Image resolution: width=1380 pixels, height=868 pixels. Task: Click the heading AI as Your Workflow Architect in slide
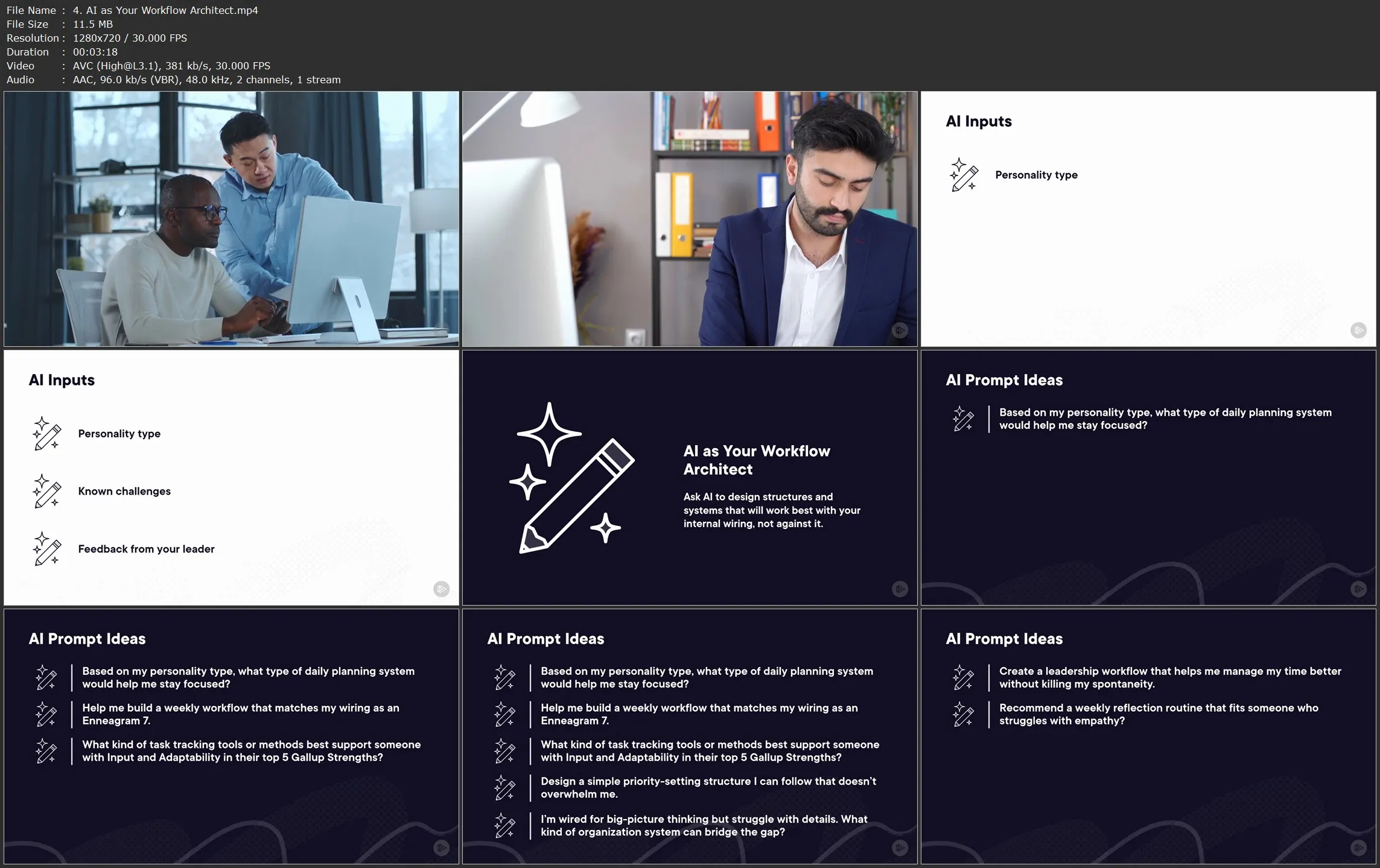coord(757,460)
